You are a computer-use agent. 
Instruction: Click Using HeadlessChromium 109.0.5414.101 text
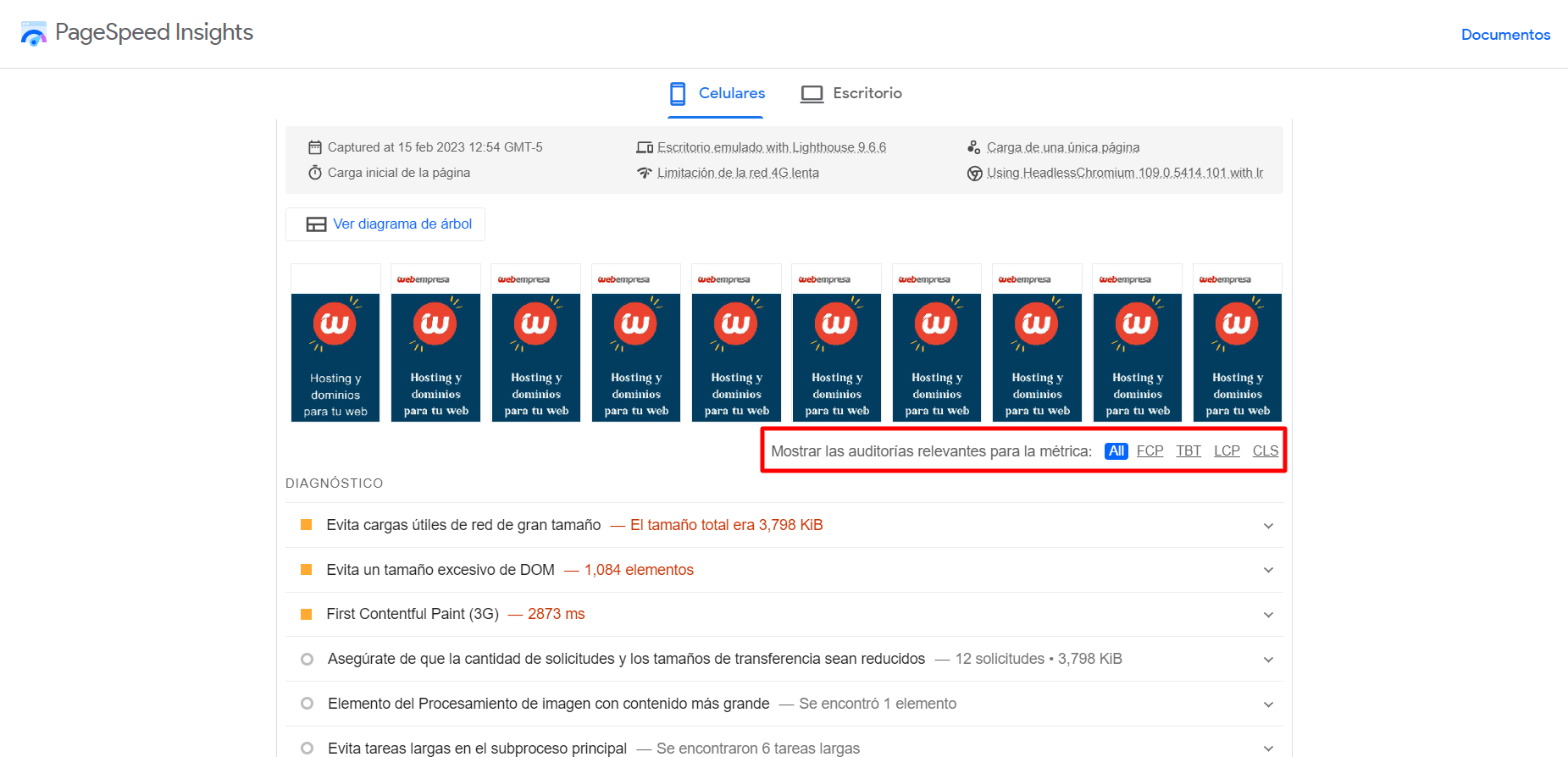click(1125, 173)
